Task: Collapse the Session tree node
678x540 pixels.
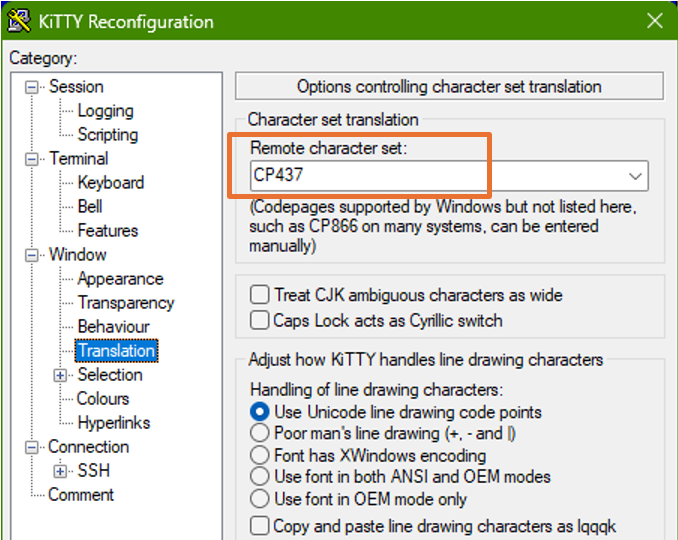Action: pyautogui.click(x=34, y=87)
